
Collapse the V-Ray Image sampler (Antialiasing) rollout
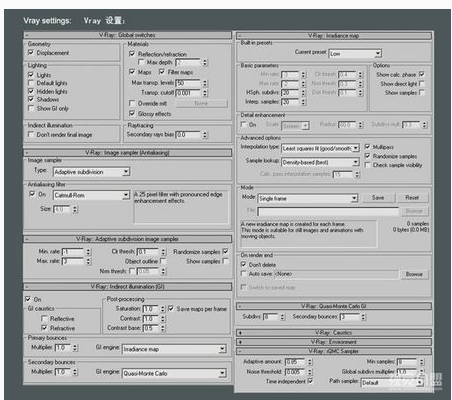127,153
